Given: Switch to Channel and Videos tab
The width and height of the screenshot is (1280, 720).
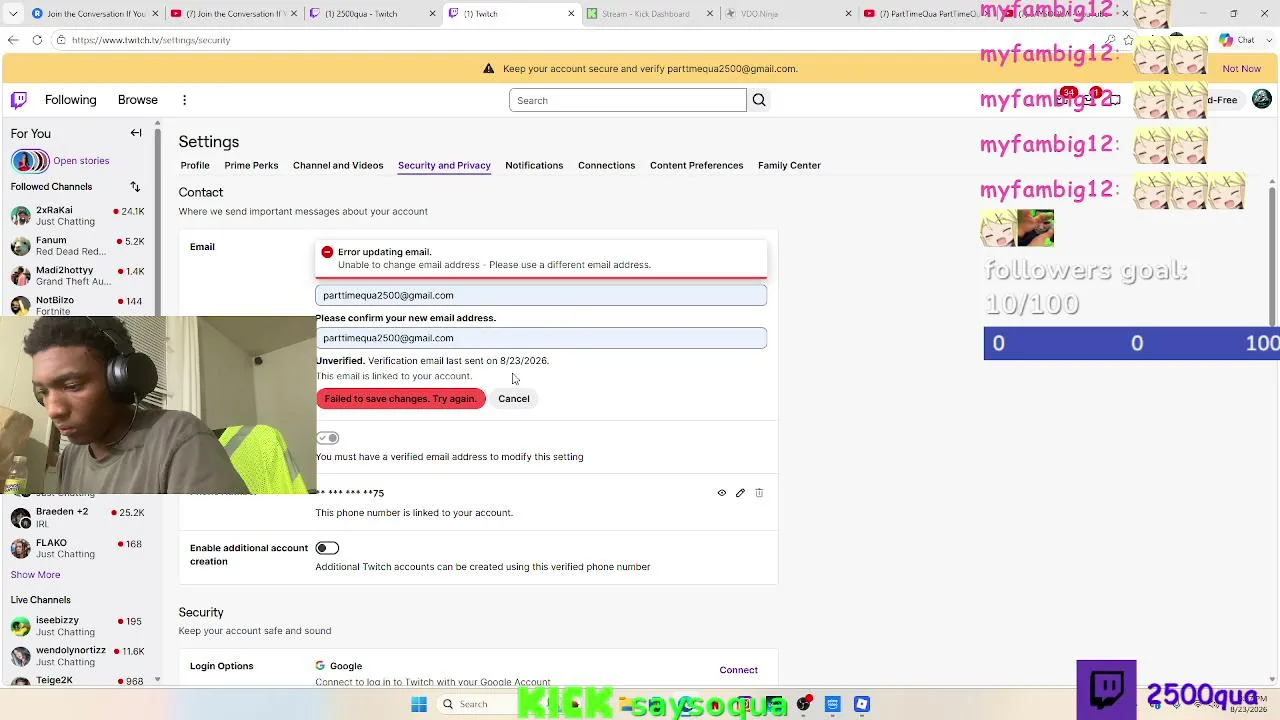Looking at the screenshot, I should [338, 165].
